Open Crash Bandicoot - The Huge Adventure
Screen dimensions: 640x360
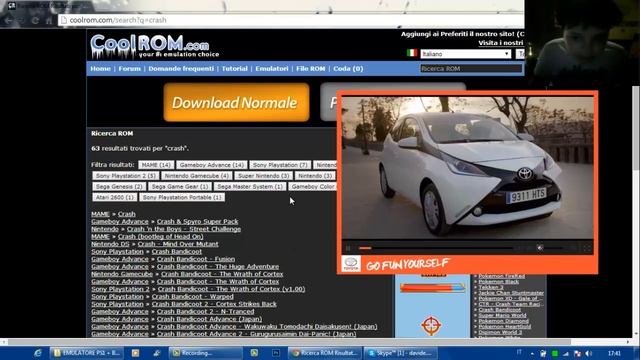click(x=218, y=267)
